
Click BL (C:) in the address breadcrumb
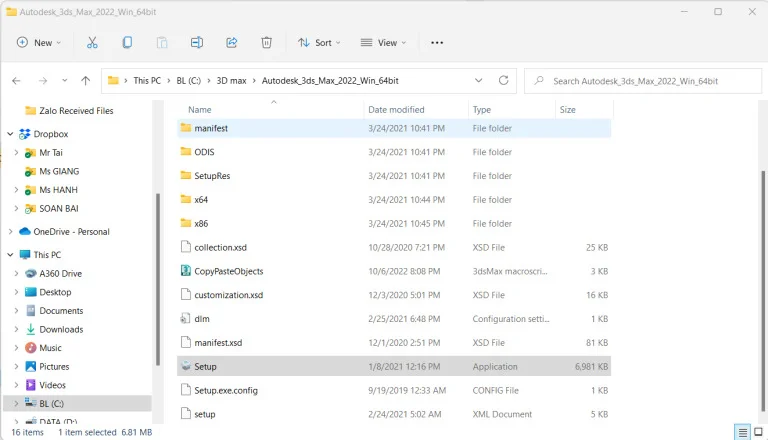(x=189, y=80)
